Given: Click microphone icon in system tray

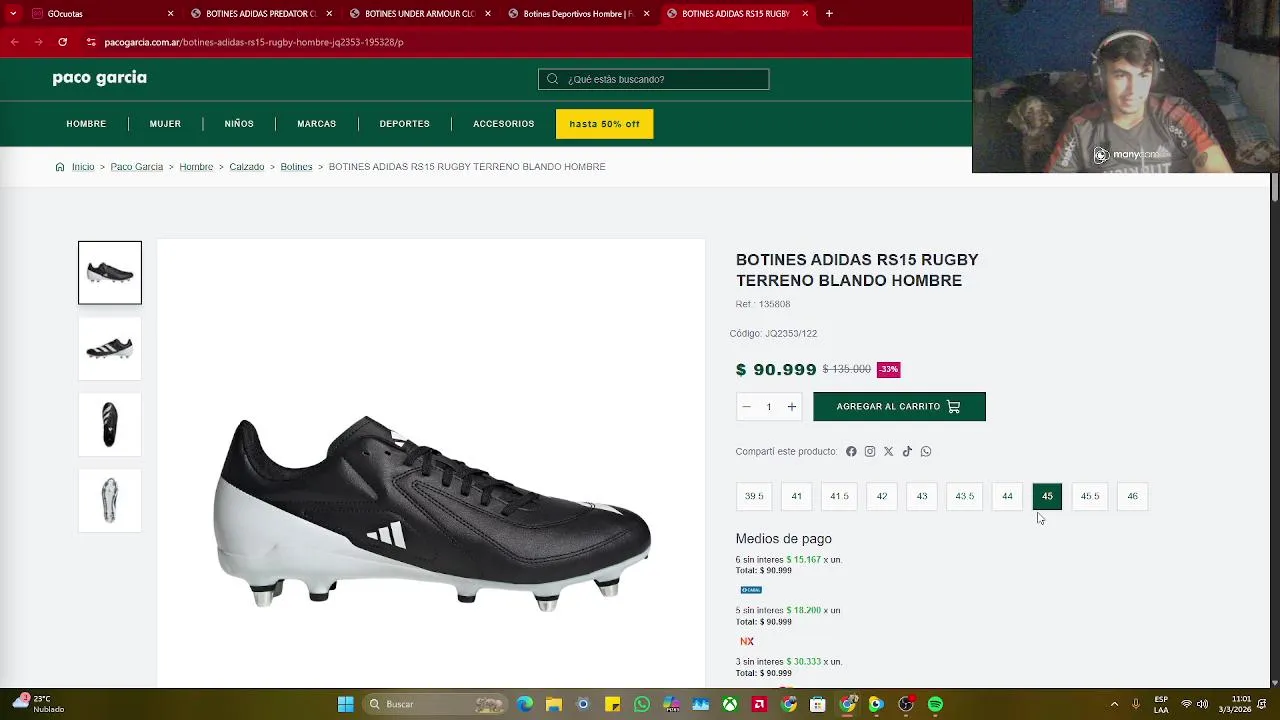Looking at the screenshot, I should coord(1138,704).
